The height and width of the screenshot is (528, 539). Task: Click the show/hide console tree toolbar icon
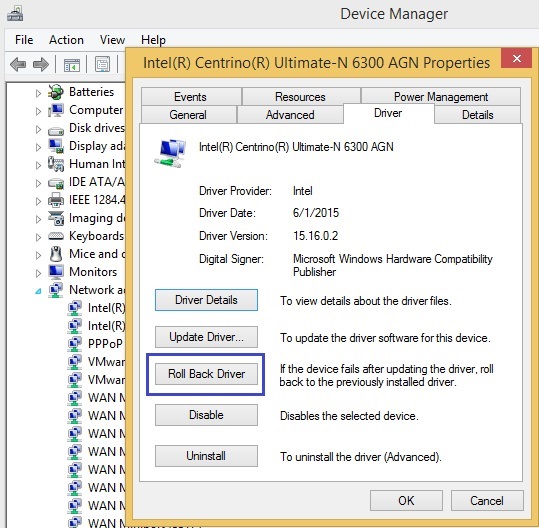[72, 65]
